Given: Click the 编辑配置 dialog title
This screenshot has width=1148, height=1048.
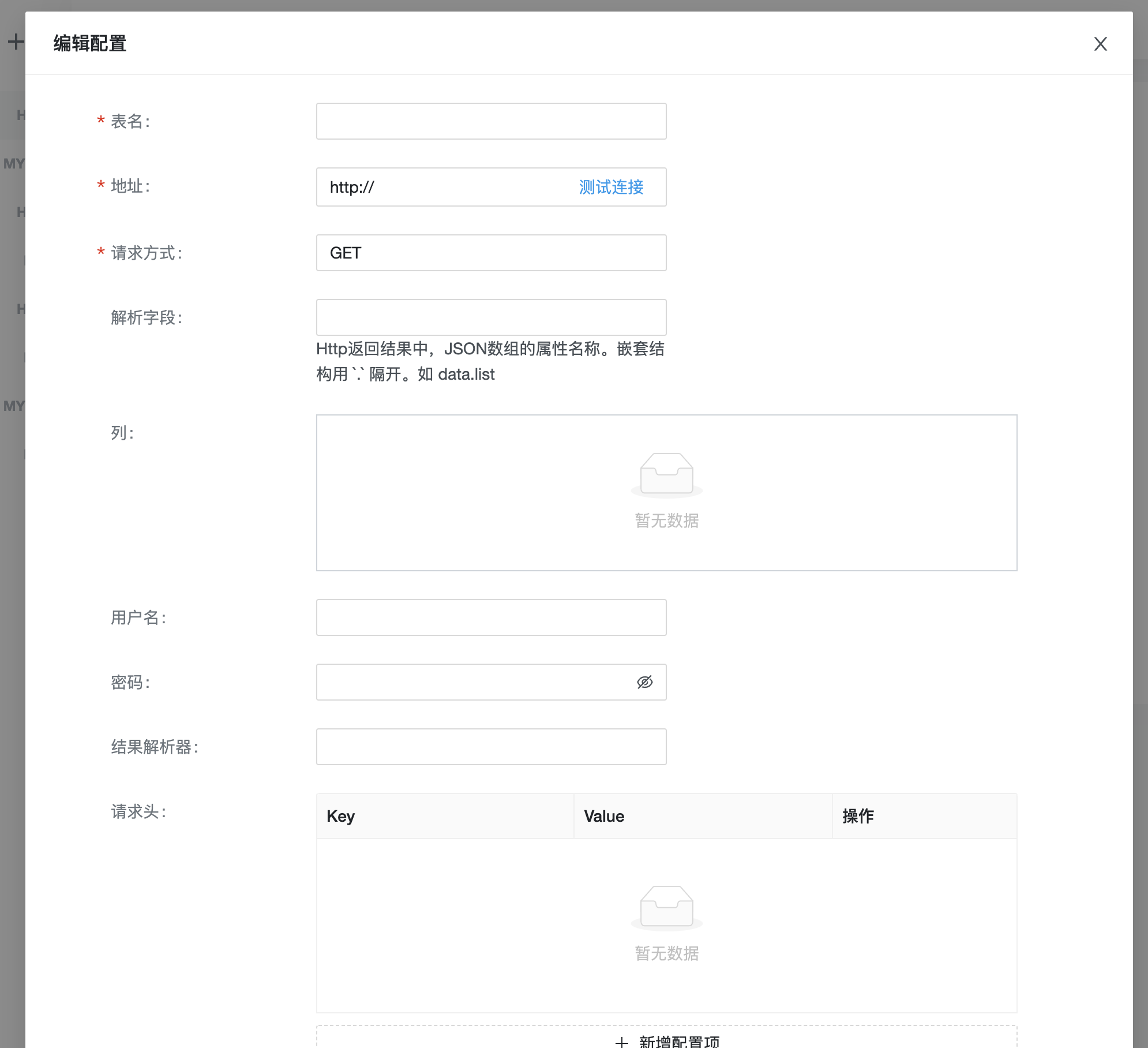Looking at the screenshot, I should click(x=90, y=43).
